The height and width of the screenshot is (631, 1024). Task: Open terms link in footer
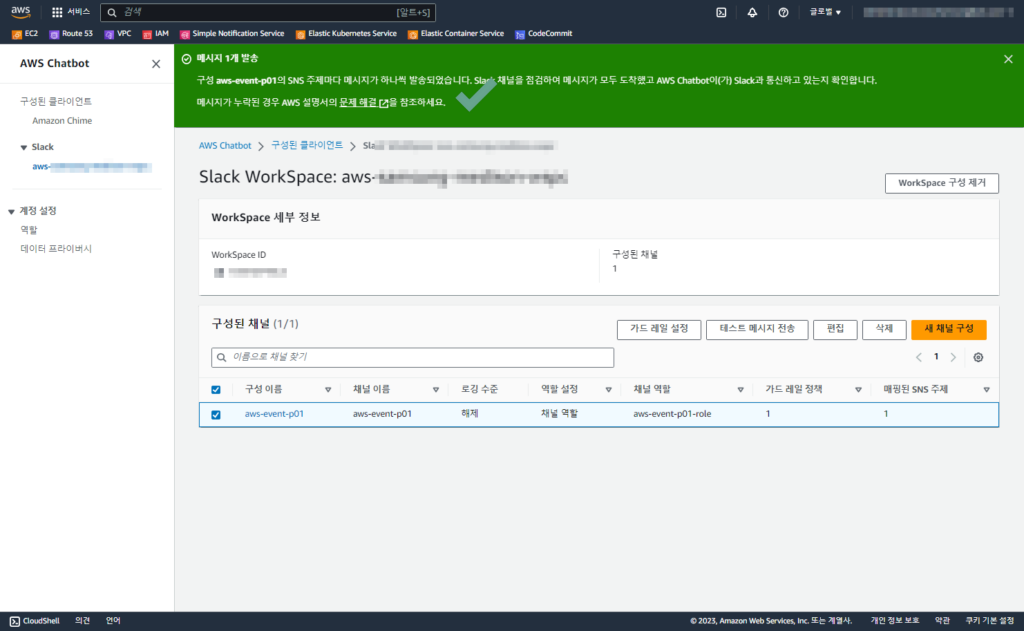(x=942, y=621)
